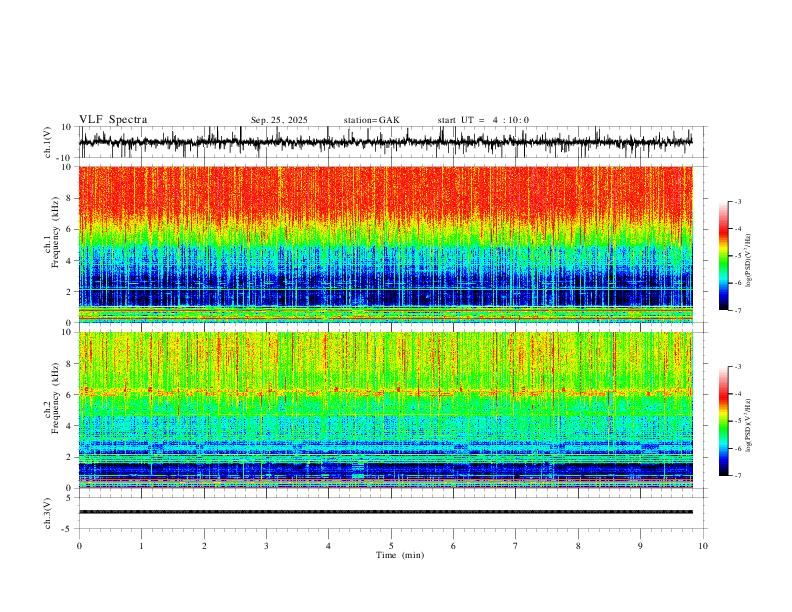This screenshot has height=612, width=792.
Task: Click the time axis tick label '10'
Action: tap(703, 546)
